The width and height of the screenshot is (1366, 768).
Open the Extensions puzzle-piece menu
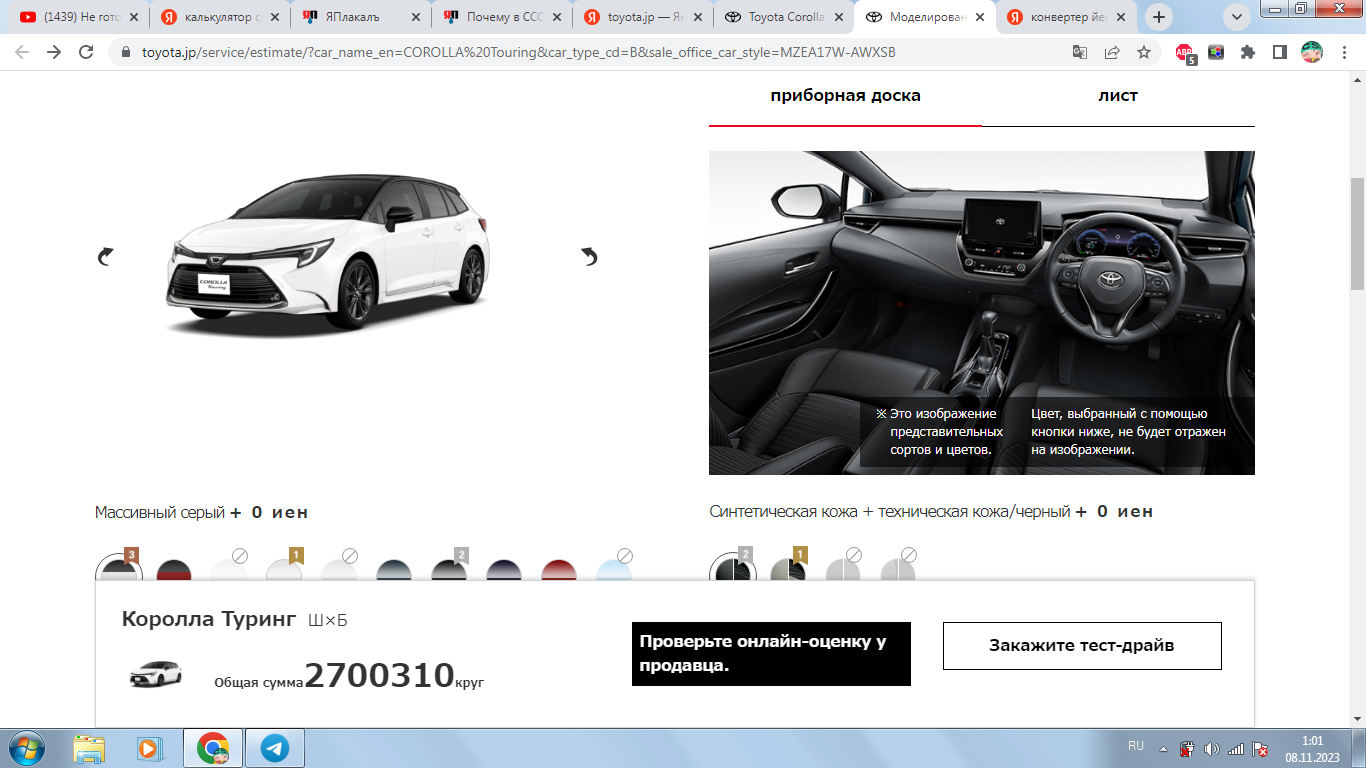pos(1248,52)
